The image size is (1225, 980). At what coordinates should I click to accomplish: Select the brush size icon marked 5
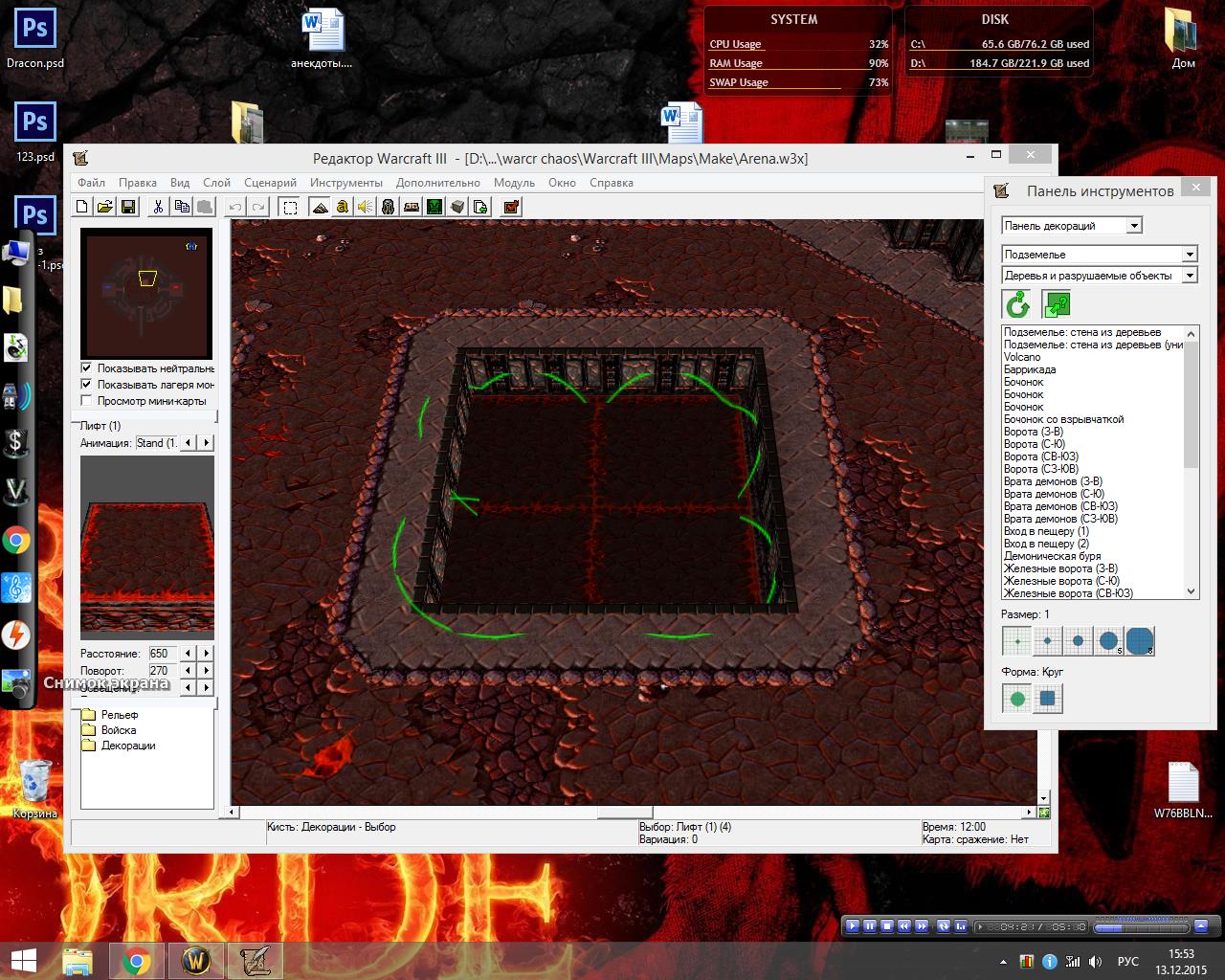[x=1108, y=640]
